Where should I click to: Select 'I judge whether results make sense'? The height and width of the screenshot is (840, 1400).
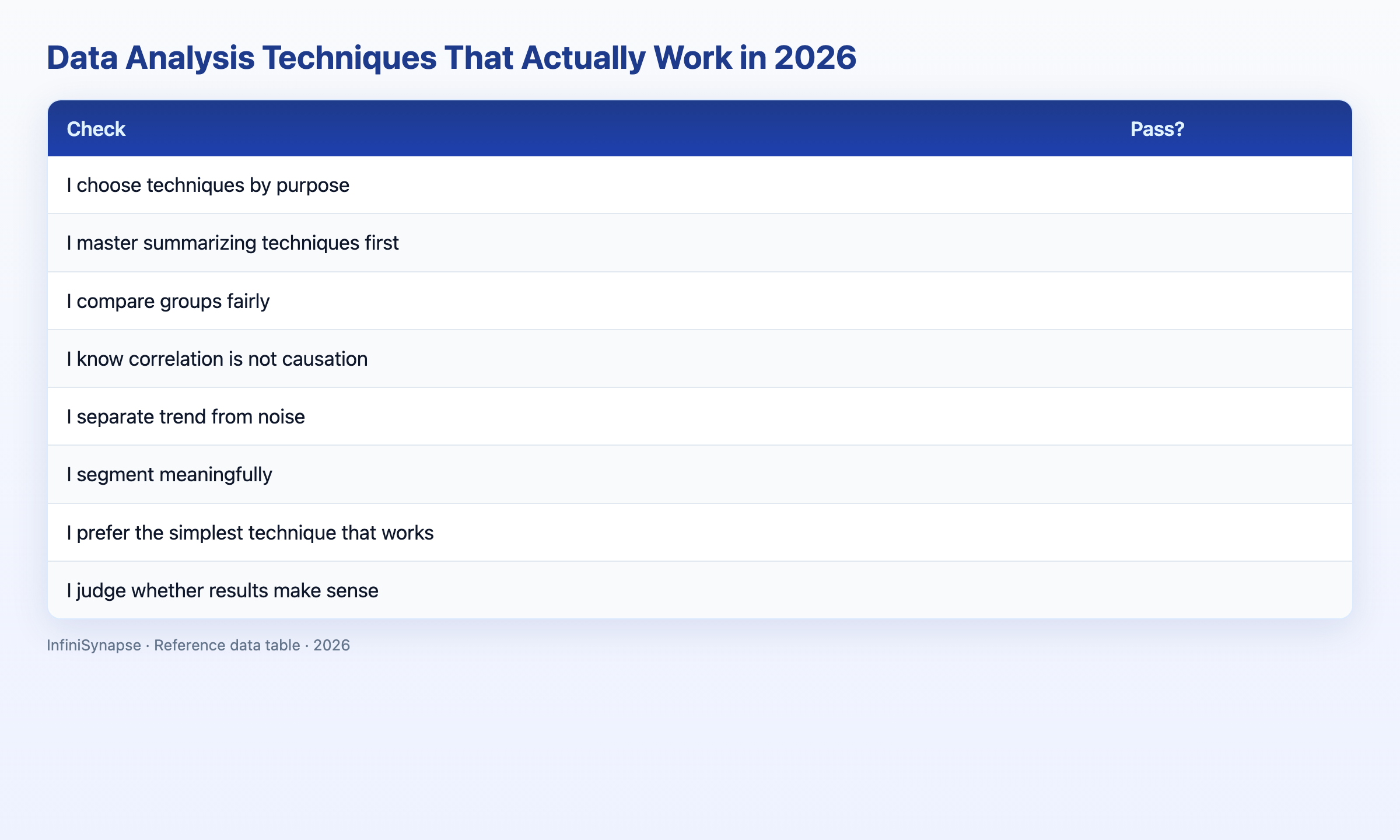coord(700,590)
